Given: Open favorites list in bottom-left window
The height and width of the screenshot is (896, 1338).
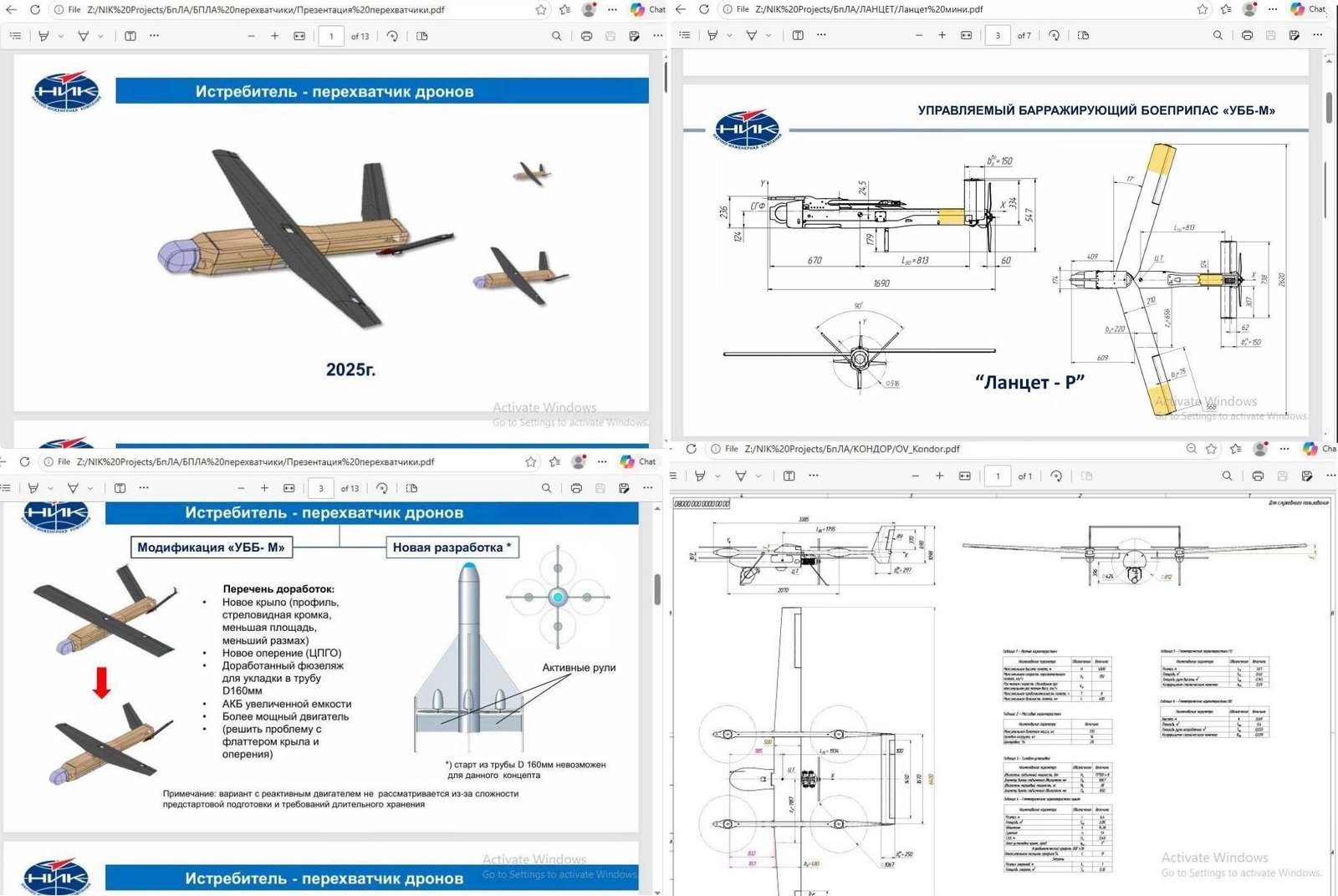Looking at the screenshot, I should tap(554, 461).
